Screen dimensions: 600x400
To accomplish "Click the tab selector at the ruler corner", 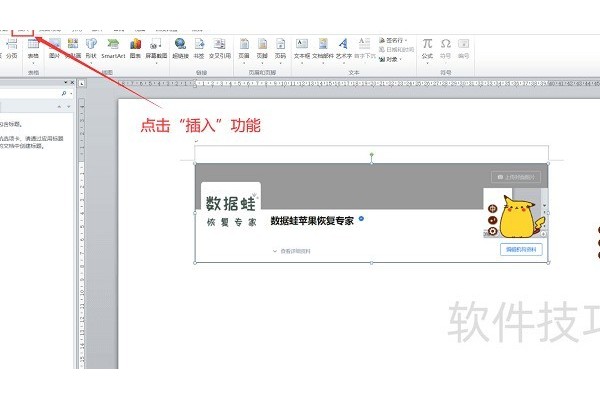I will coord(82,83).
